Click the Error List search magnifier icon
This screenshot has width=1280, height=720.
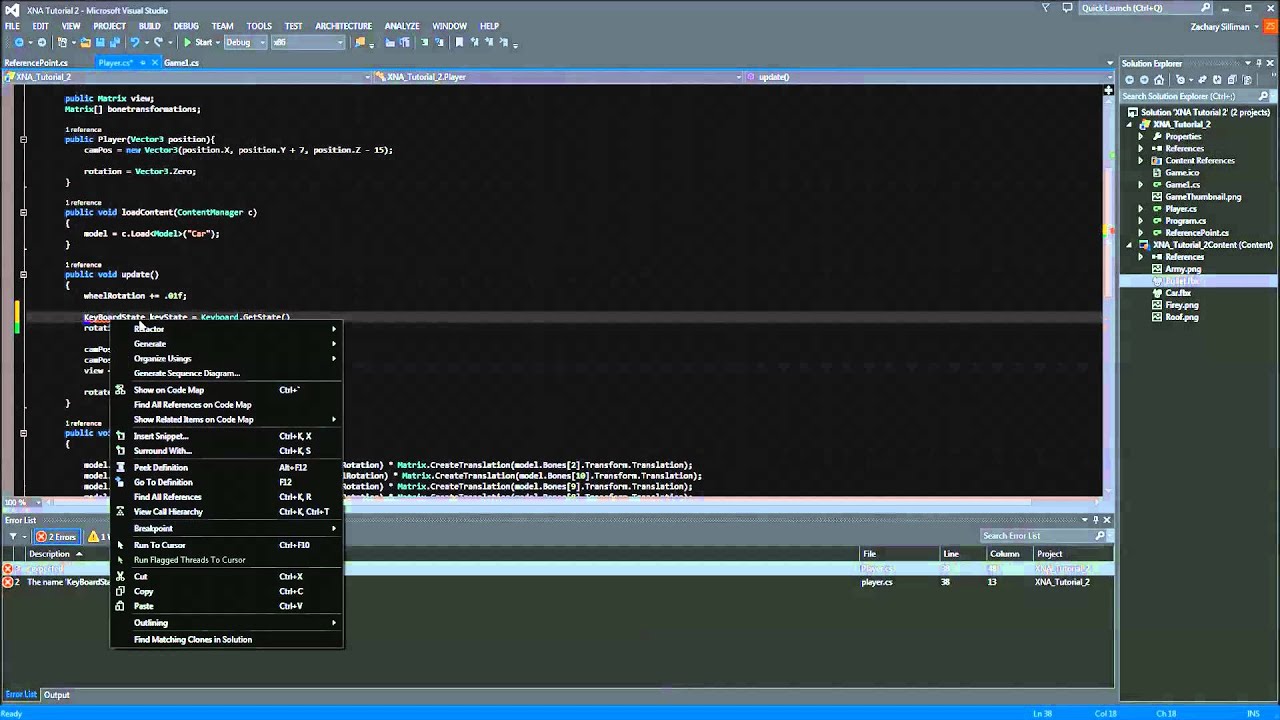tap(1100, 536)
